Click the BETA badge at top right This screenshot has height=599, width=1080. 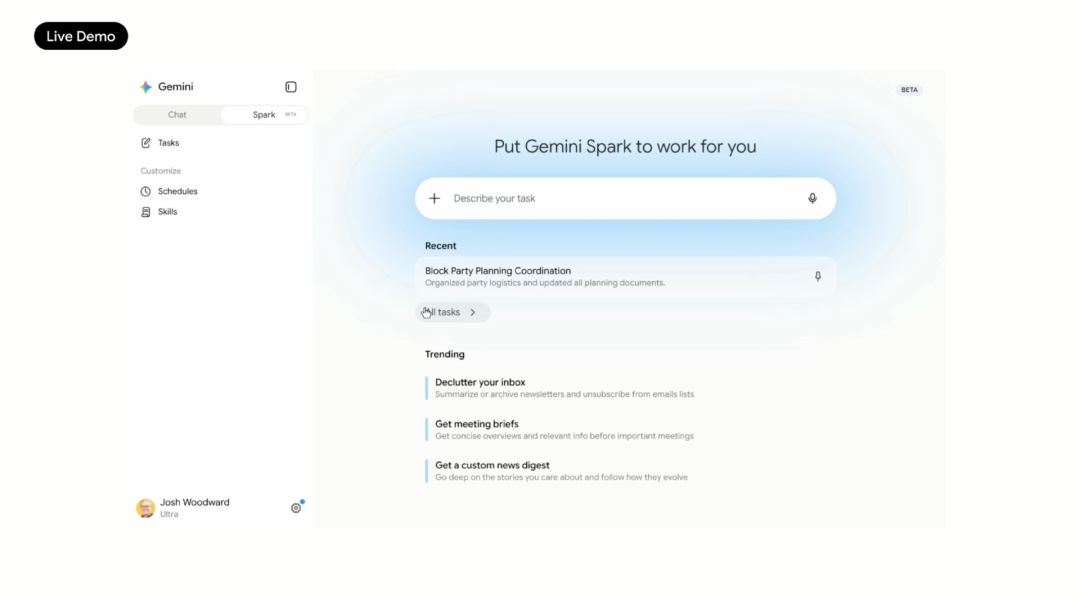tap(909, 90)
